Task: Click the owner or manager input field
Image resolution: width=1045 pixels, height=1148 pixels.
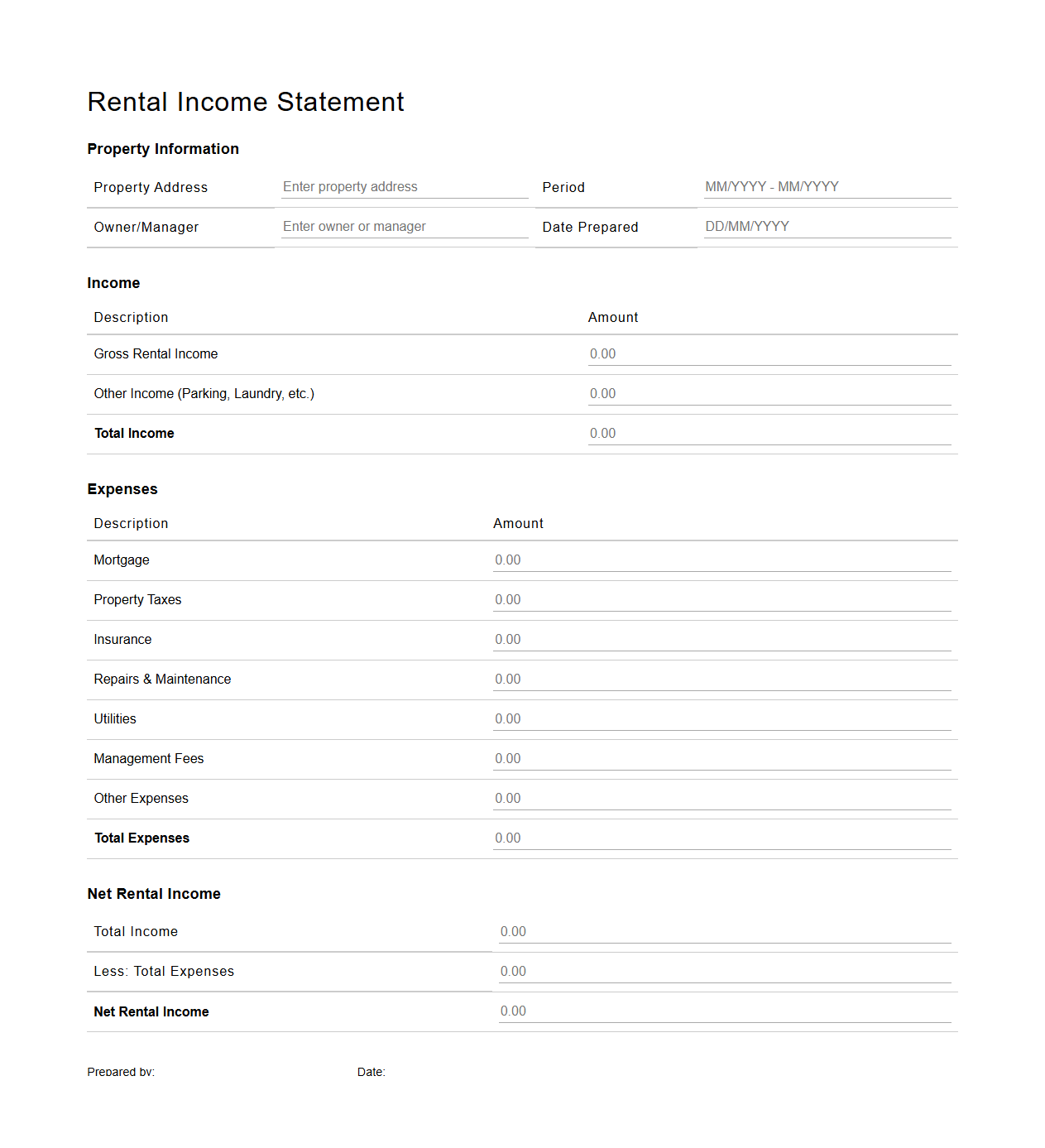Action: pyautogui.click(x=403, y=227)
